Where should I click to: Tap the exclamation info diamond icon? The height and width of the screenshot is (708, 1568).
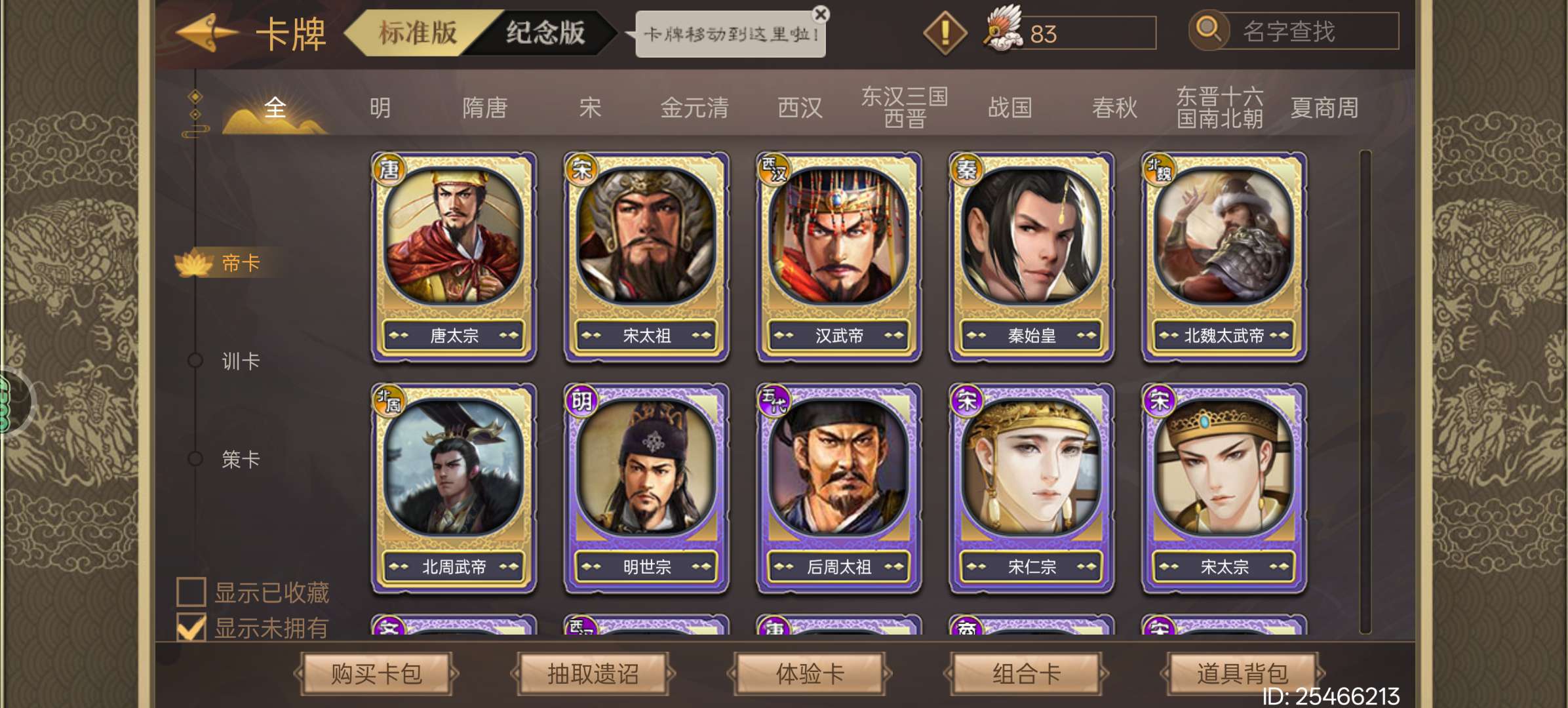tap(945, 33)
